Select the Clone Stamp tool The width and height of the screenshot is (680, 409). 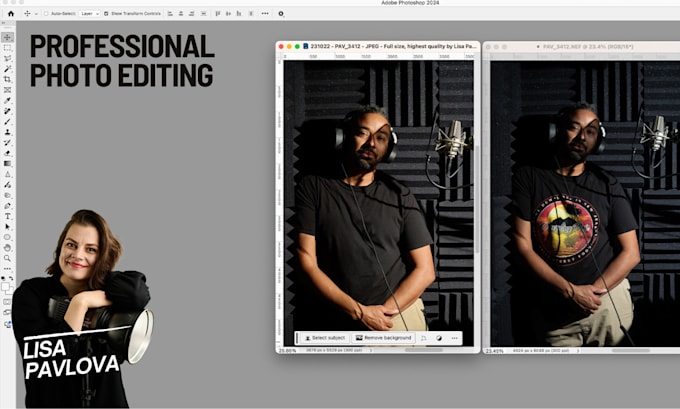pyautogui.click(x=7, y=132)
